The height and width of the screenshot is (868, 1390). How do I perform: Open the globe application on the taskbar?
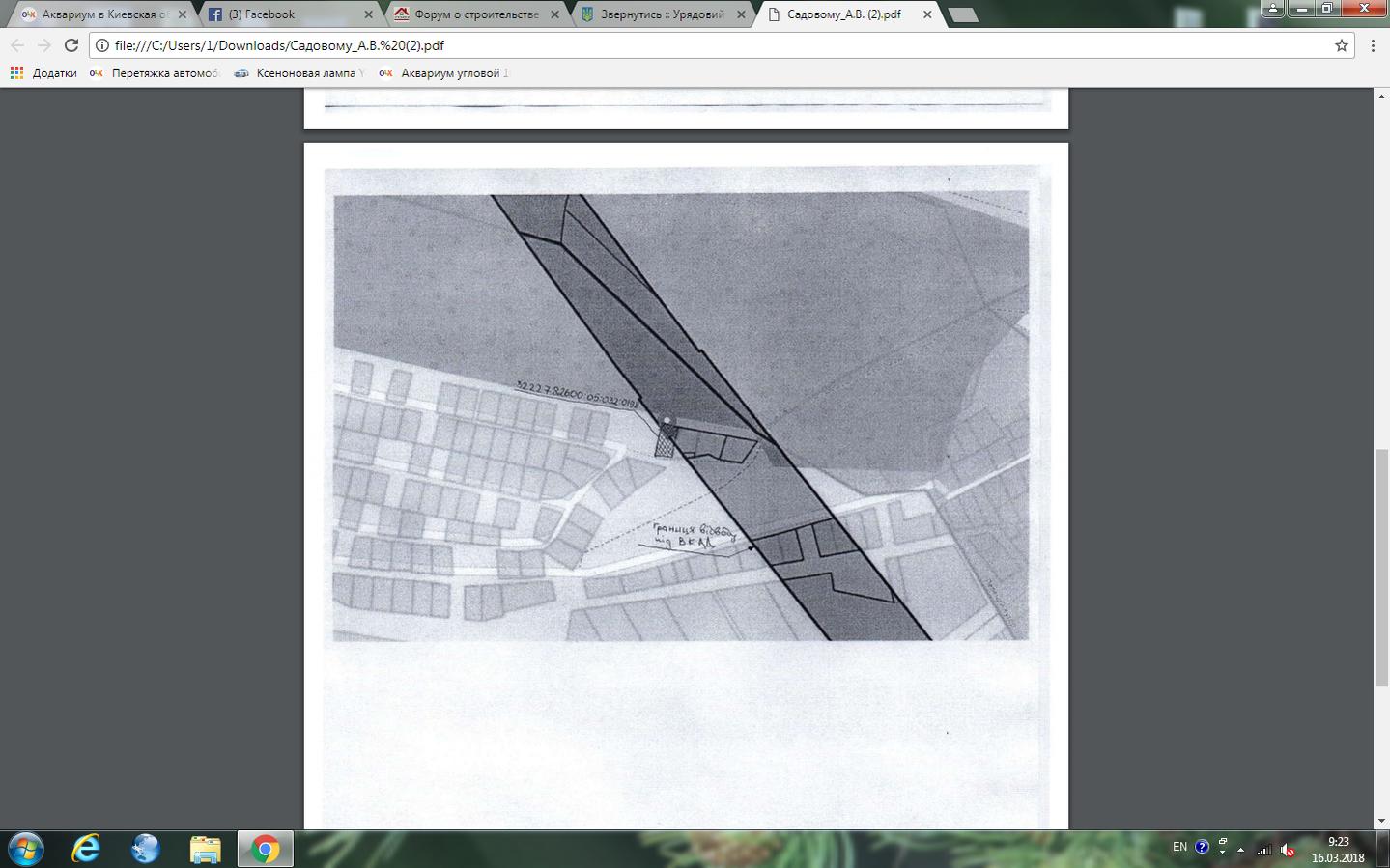[x=146, y=849]
